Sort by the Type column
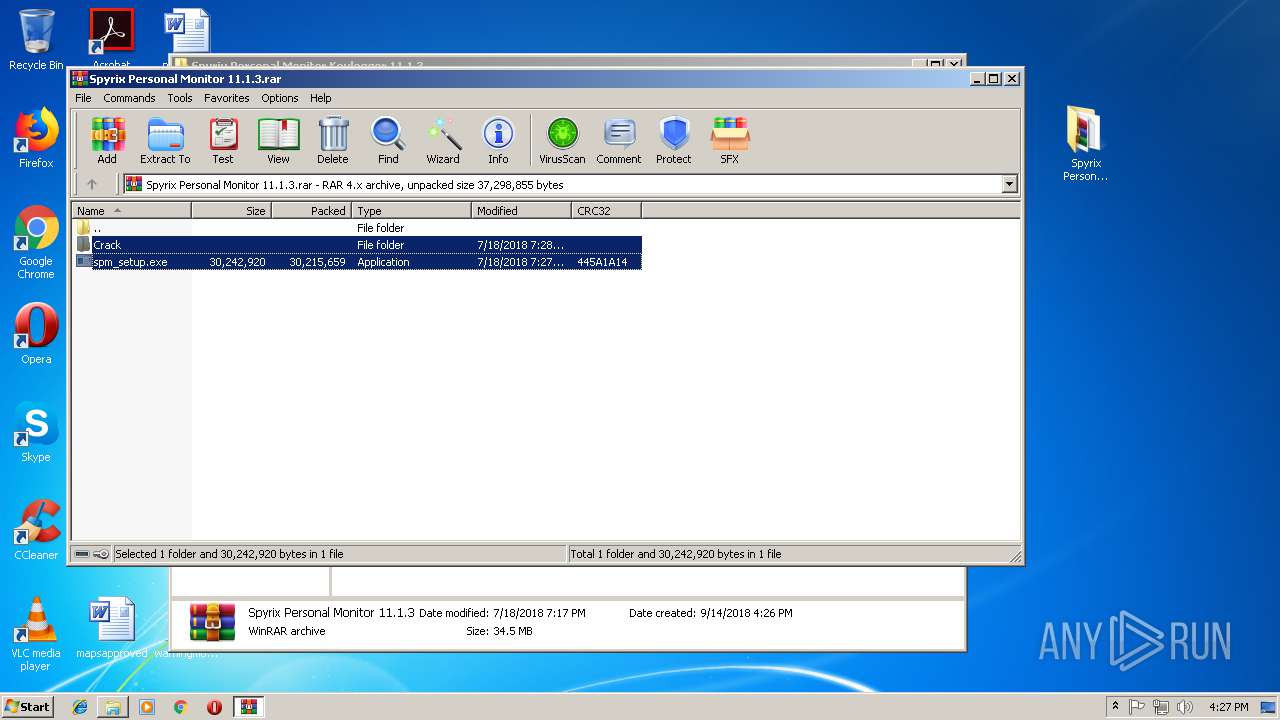Screen dimensions: 1280x720 tap(411, 210)
